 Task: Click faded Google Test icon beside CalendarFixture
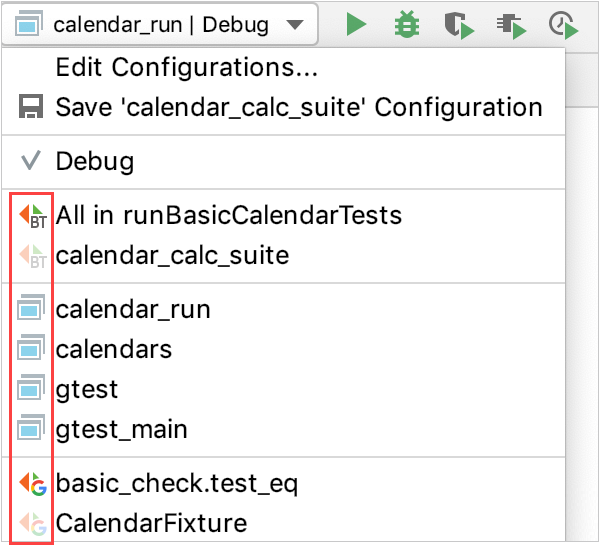coord(33,524)
